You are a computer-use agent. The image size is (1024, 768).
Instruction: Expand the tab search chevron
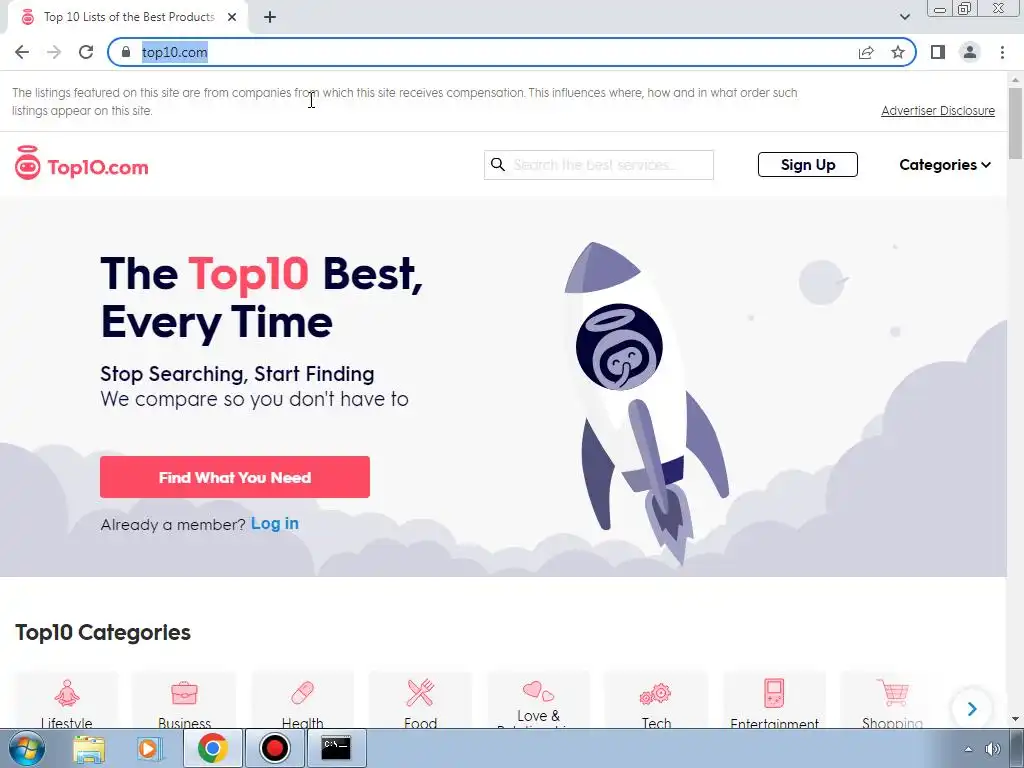coord(904,17)
